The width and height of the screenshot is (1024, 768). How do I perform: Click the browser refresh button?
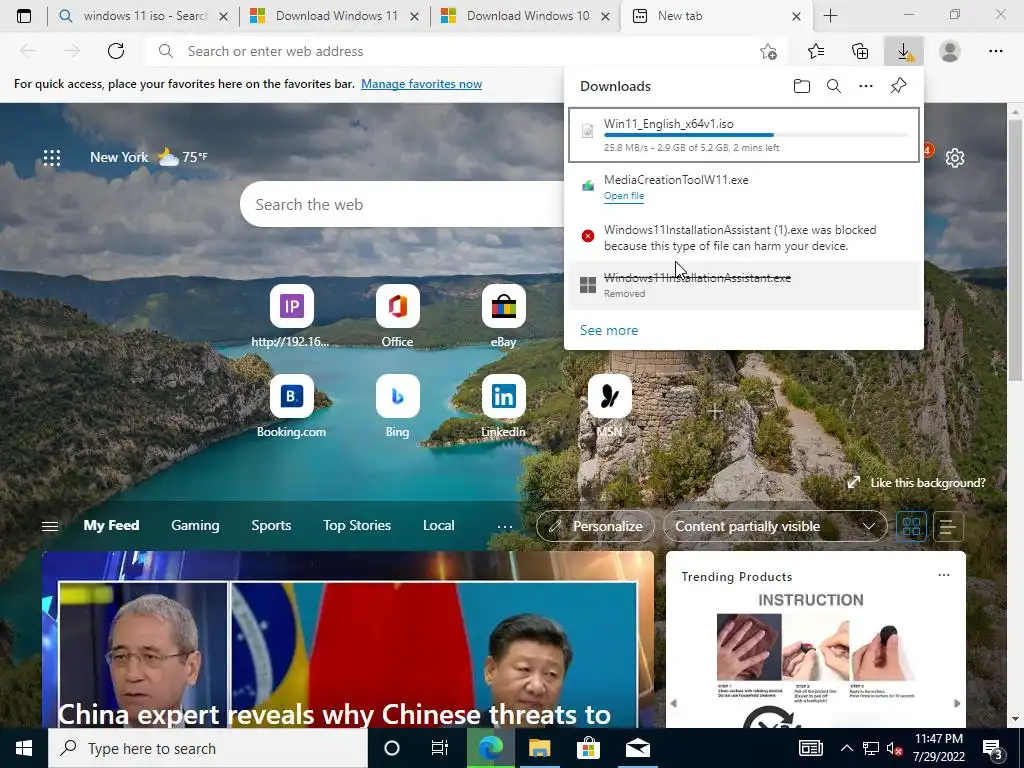[x=116, y=51]
